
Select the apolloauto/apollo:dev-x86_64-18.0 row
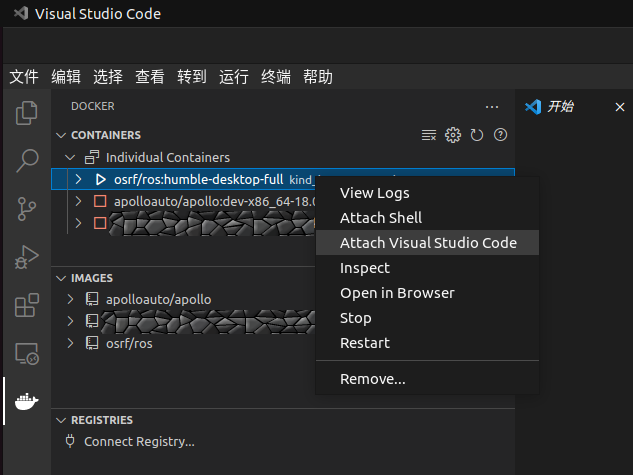tap(184, 201)
